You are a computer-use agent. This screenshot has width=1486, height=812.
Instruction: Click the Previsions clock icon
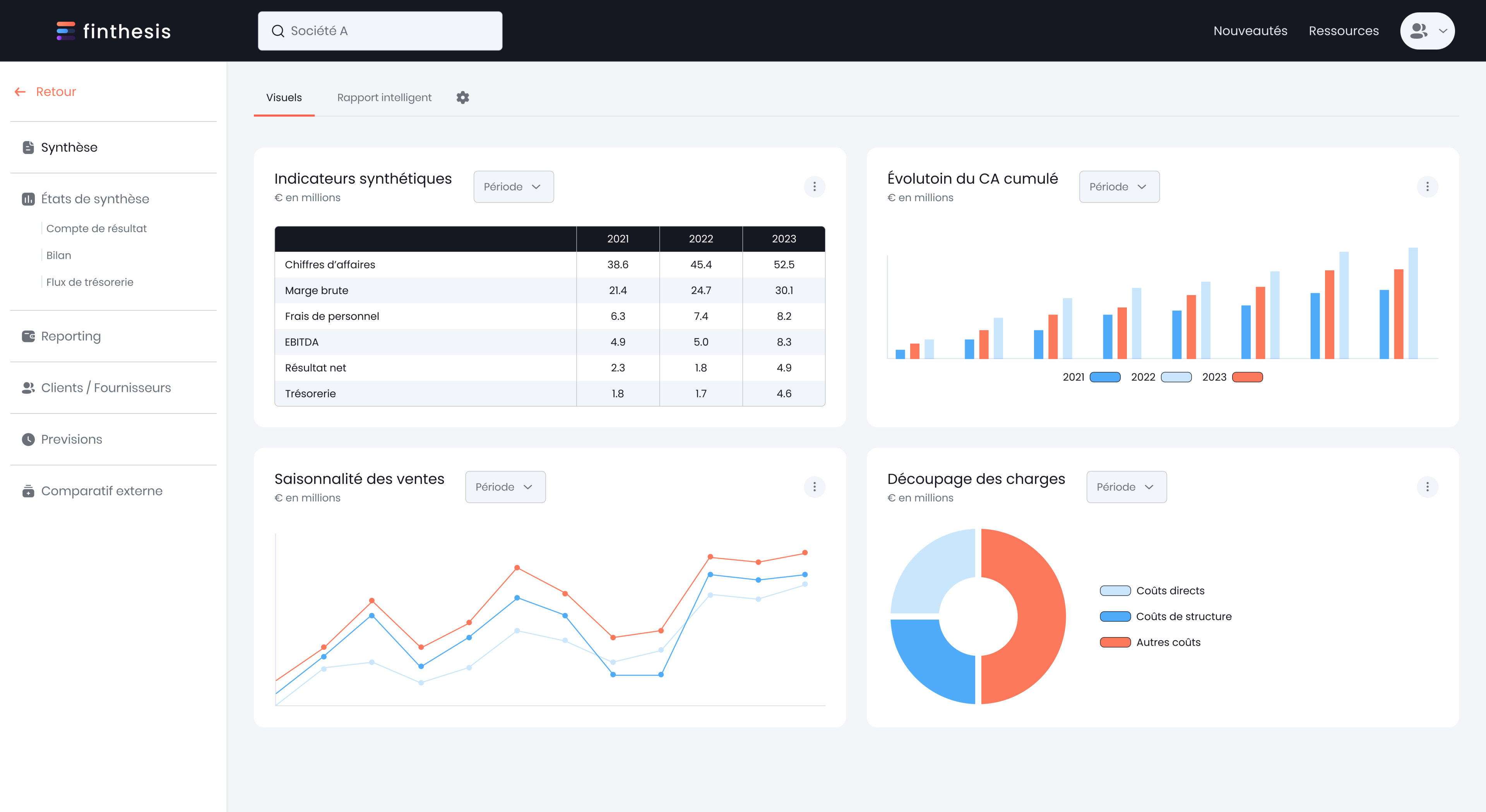[28, 439]
